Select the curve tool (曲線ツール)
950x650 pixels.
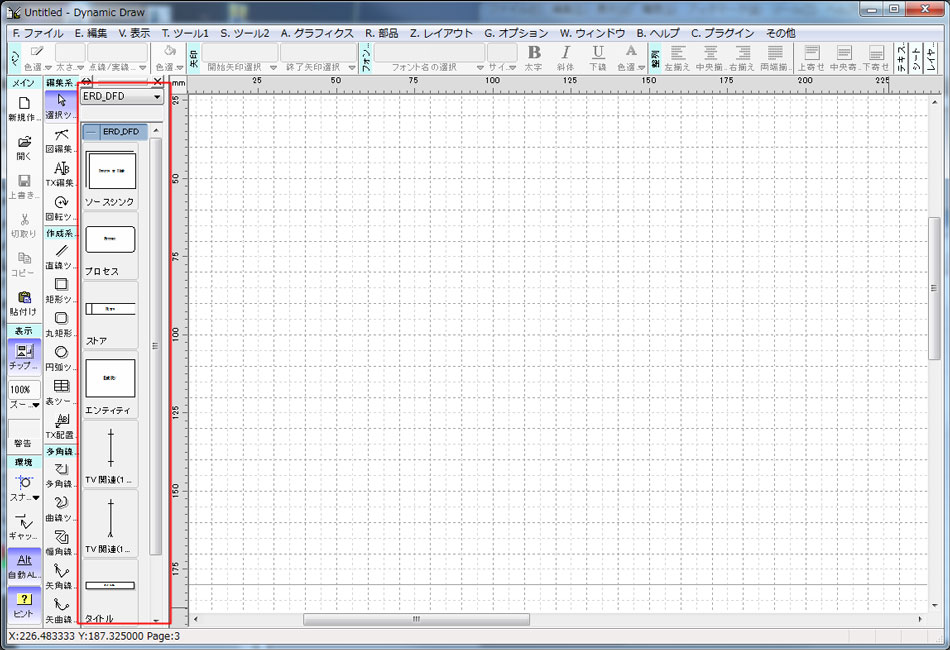(x=61, y=509)
